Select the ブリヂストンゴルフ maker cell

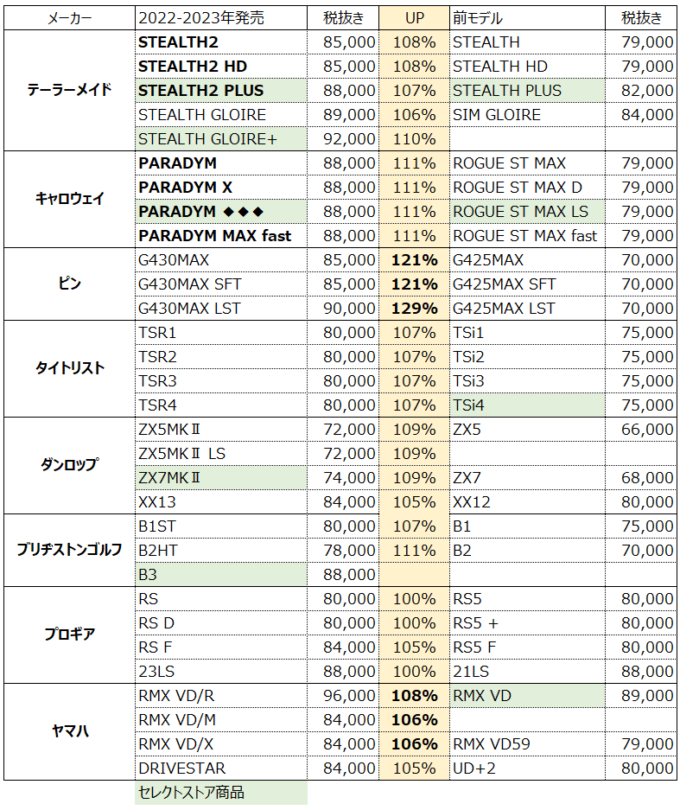click(69, 550)
